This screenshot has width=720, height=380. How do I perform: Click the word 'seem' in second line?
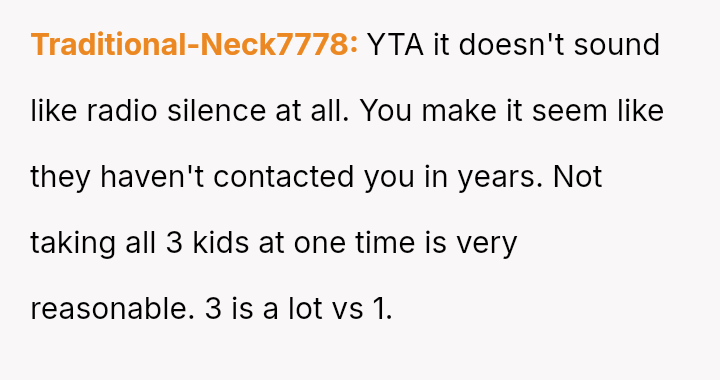point(569,111)
